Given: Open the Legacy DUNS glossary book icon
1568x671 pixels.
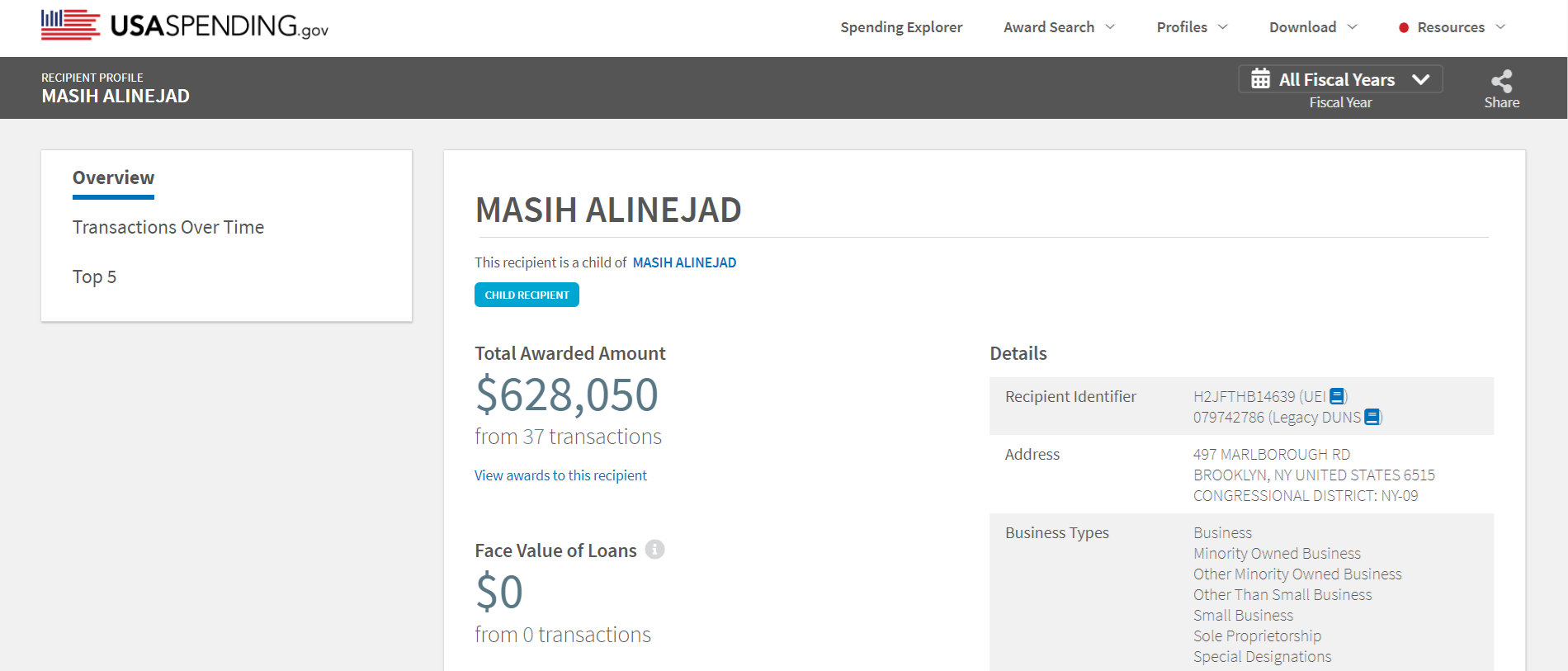Looking at the screenshot, I should tap(1372, 417).
